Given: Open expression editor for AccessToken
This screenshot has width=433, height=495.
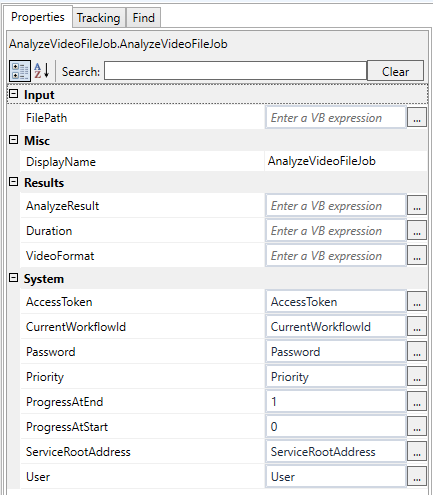Looking at the screenshot, I should coord(417,301).
